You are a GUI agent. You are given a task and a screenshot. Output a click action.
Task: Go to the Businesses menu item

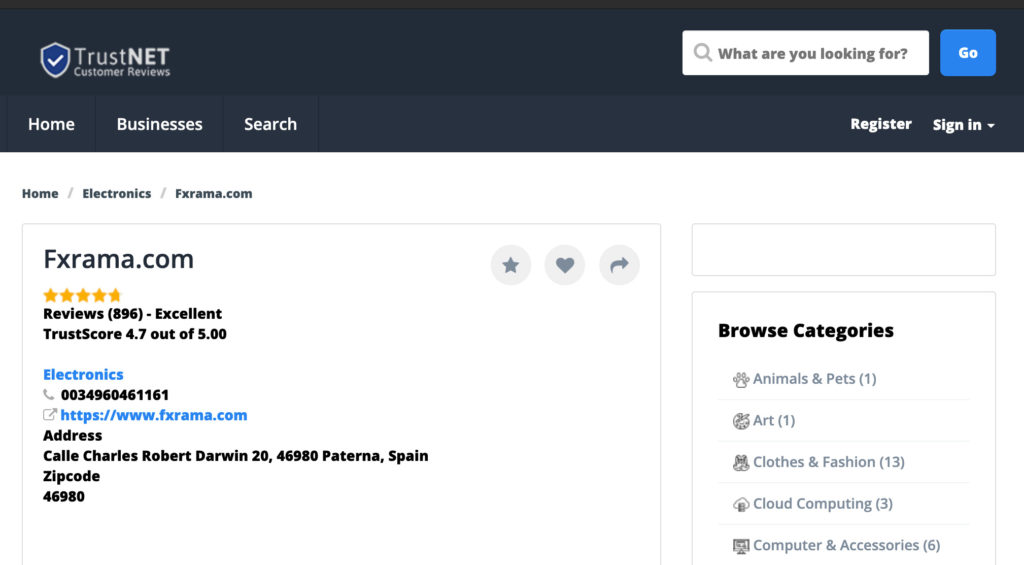point(159,124)
